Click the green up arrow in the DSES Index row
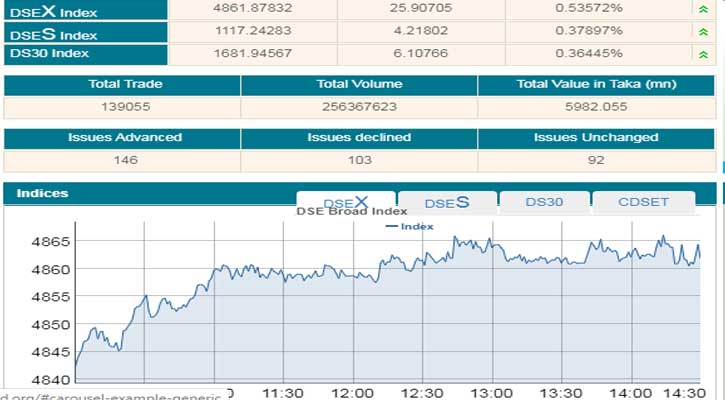 pyautogui.click(x=705, y=31)
